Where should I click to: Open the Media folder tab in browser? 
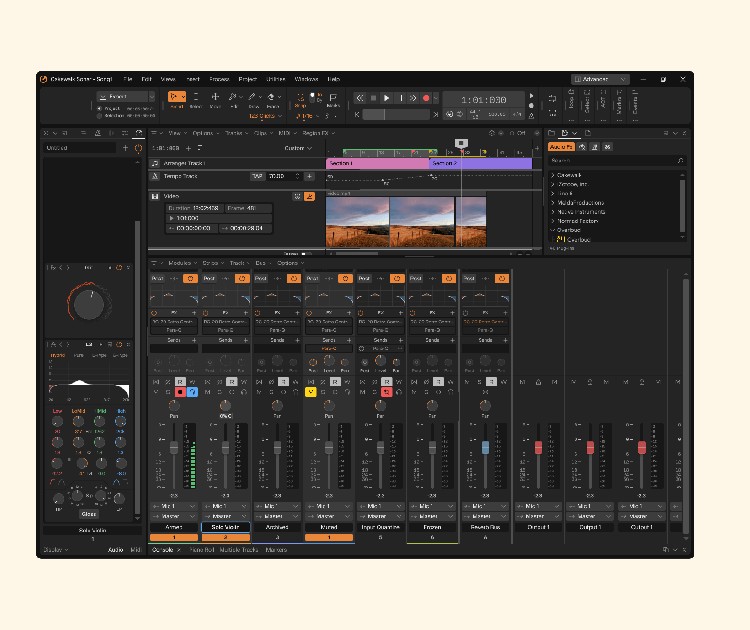coord(551,133)
